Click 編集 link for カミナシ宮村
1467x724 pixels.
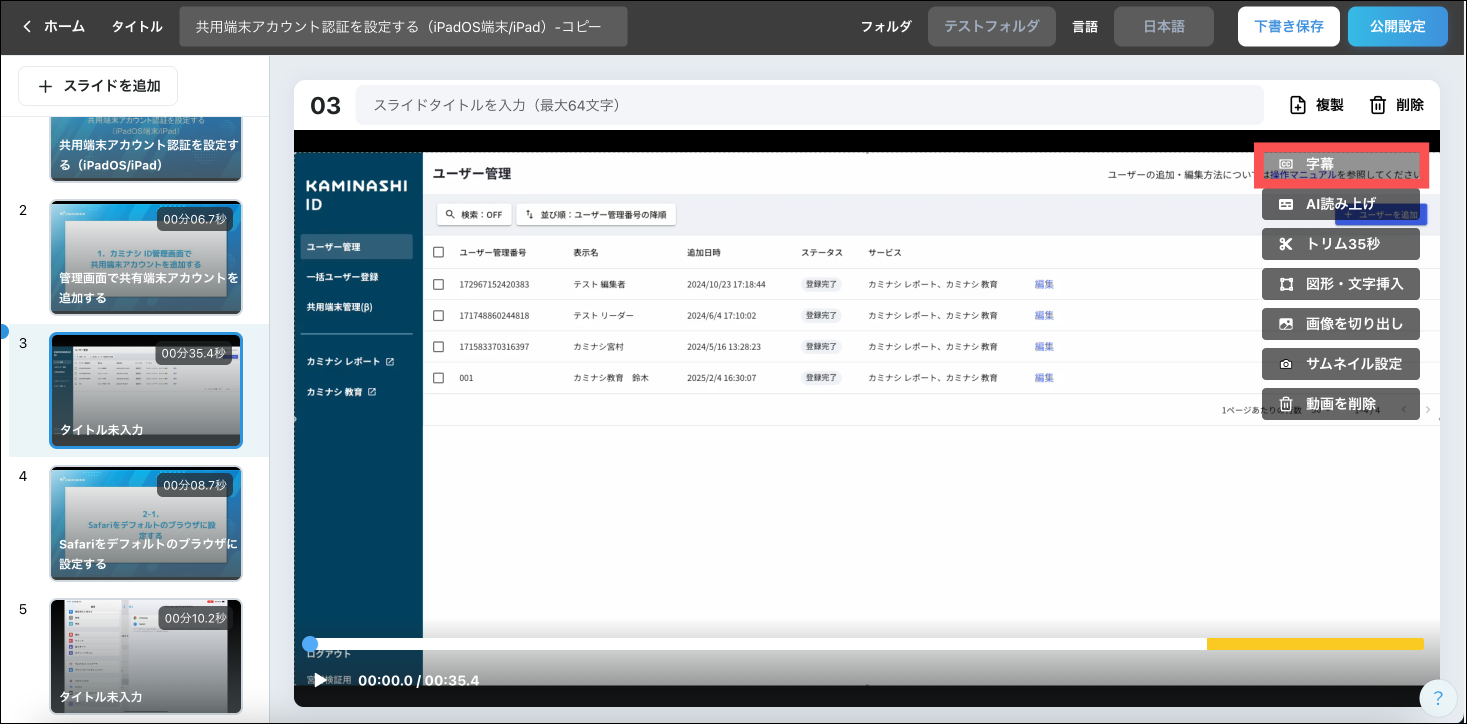click(x=1044, y=346)
